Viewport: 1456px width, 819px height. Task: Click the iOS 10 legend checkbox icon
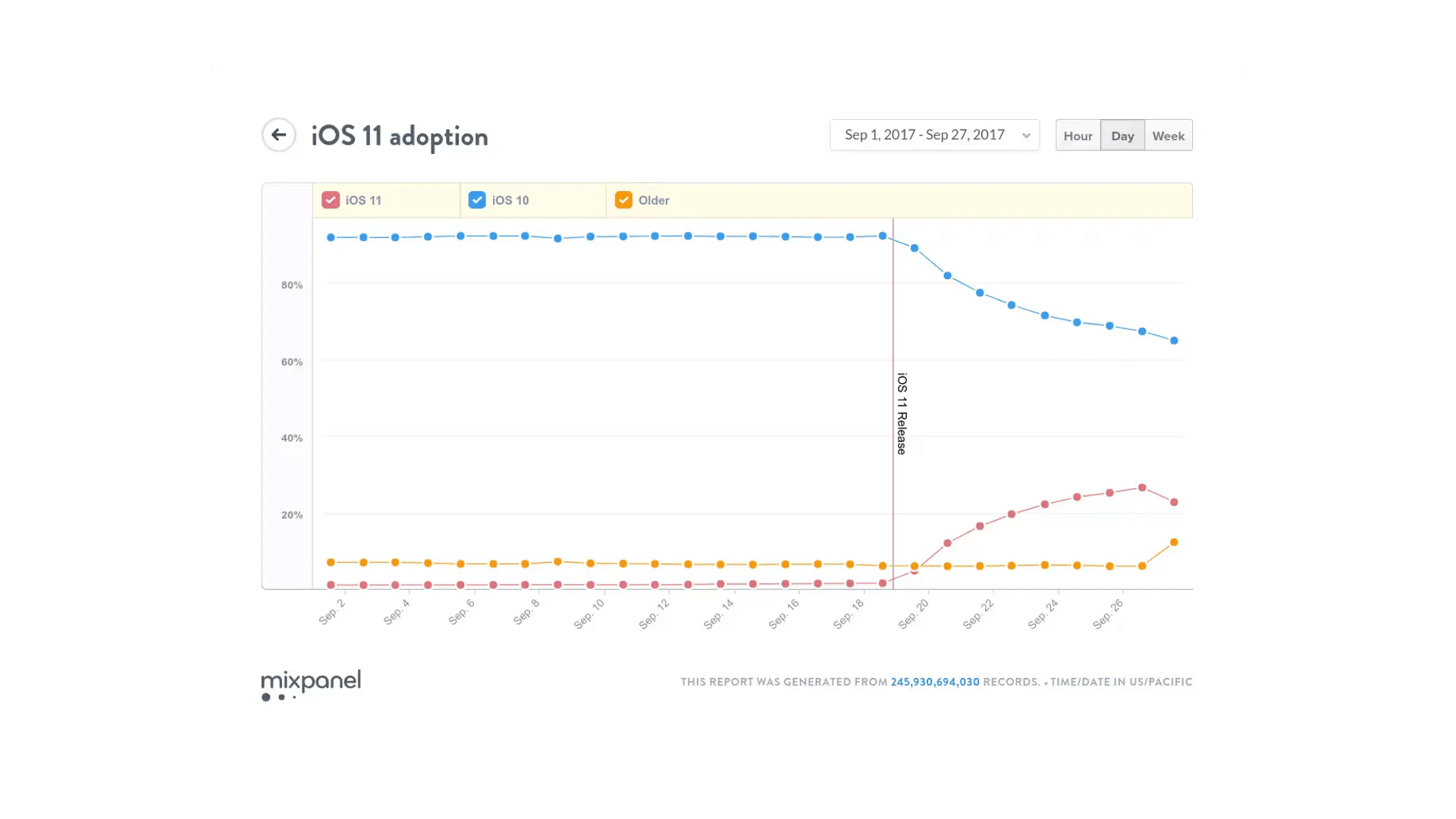pyautogui.click(x=477, y=200)
